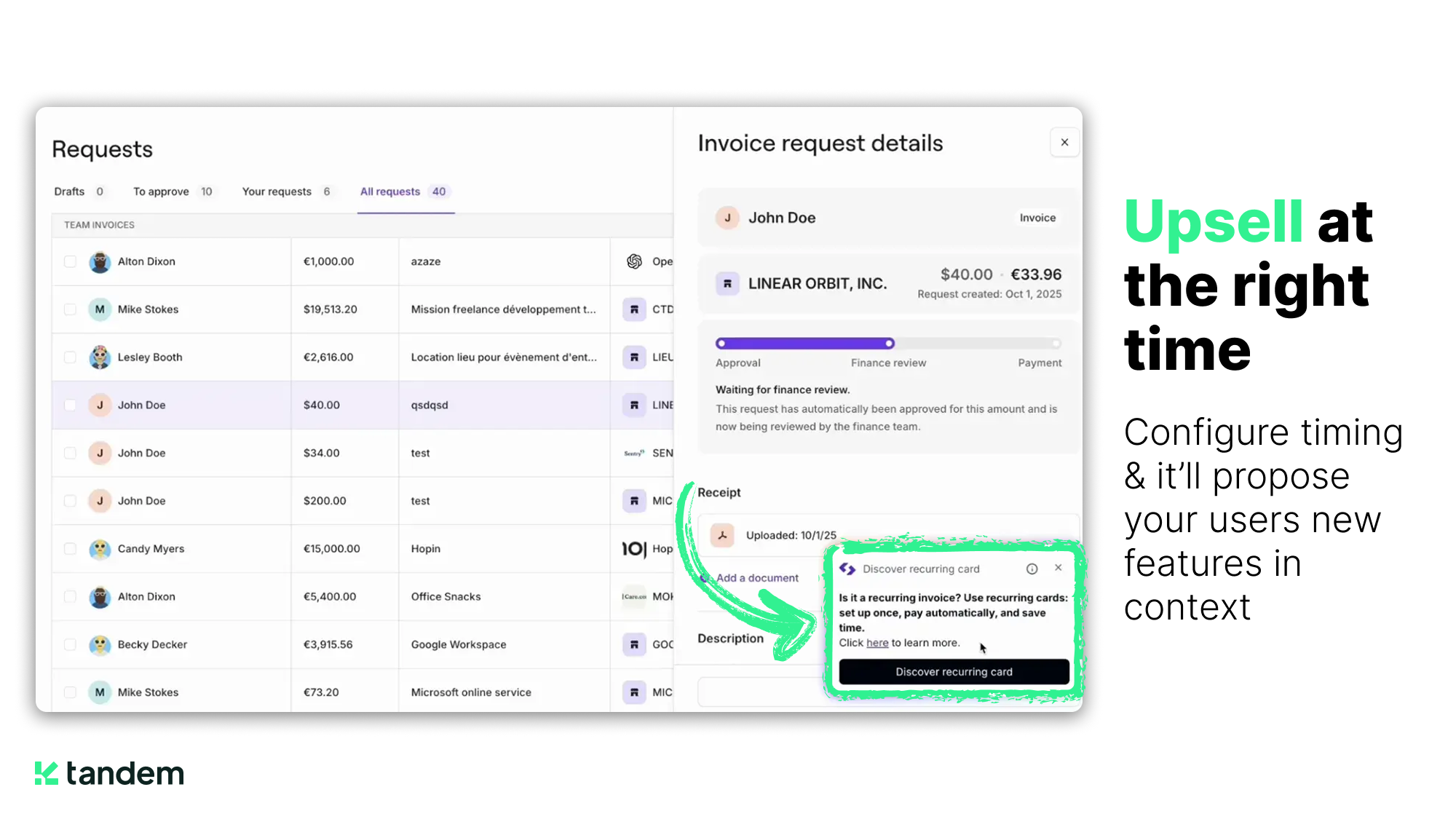1456x819 pixels.
Task: Click the OpenAI supplier icon in first row
Action: pyautogui.click(x=634, y=261)
